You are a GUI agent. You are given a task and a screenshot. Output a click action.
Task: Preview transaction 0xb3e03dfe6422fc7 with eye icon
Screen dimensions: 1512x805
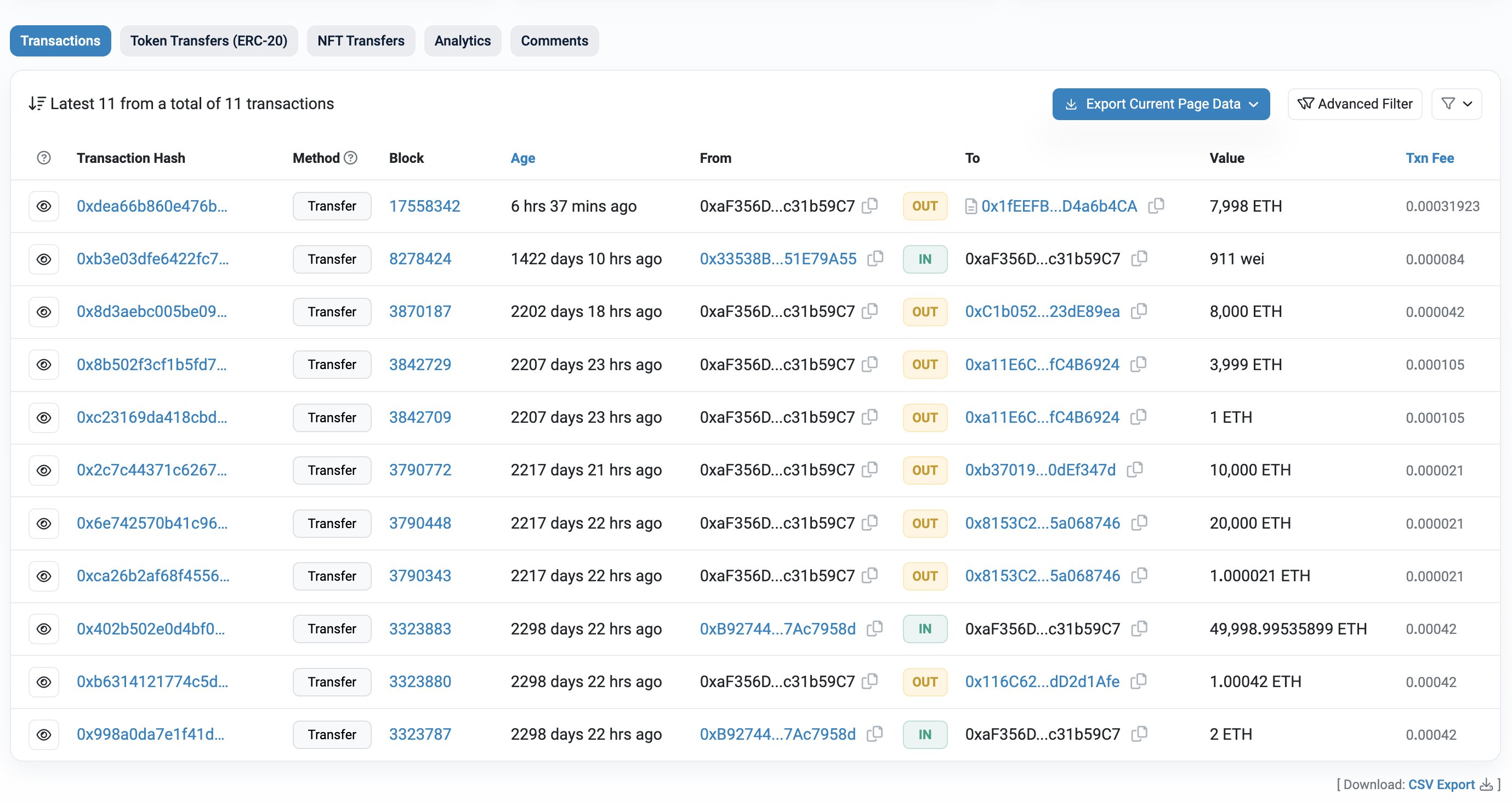coord(44,259)
